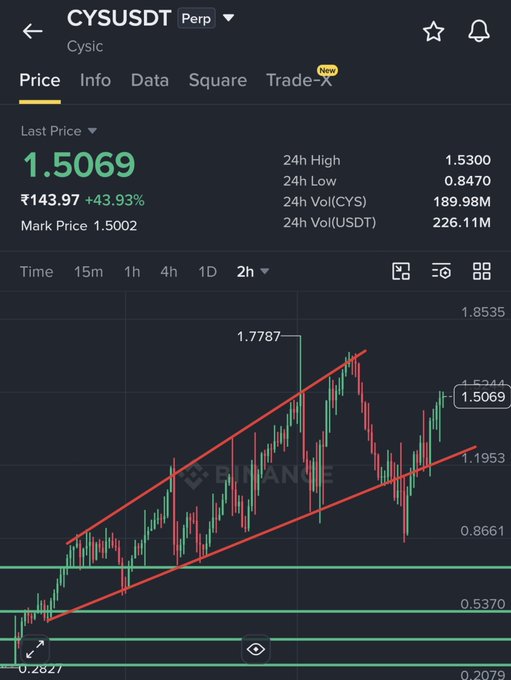Open the Square tab
Image resolution: width=511 pixels, height=680 pixels.
tap(218, 80)
